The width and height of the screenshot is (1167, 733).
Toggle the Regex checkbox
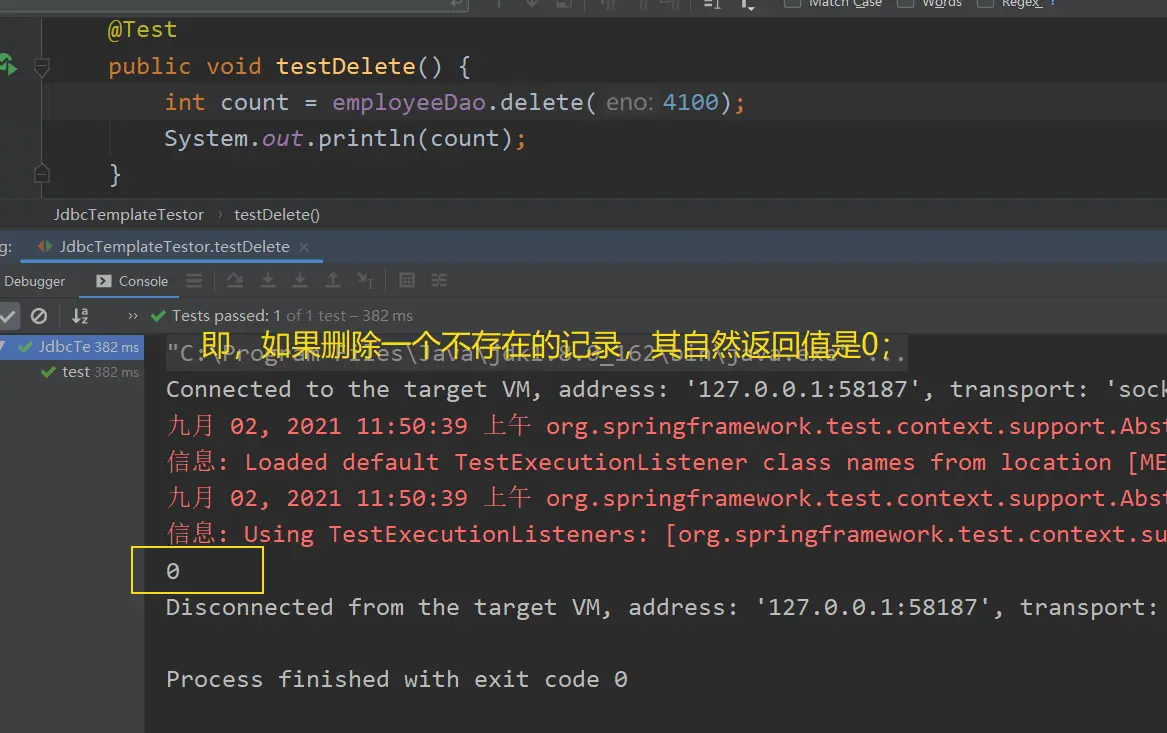click(x=985, y=3)
